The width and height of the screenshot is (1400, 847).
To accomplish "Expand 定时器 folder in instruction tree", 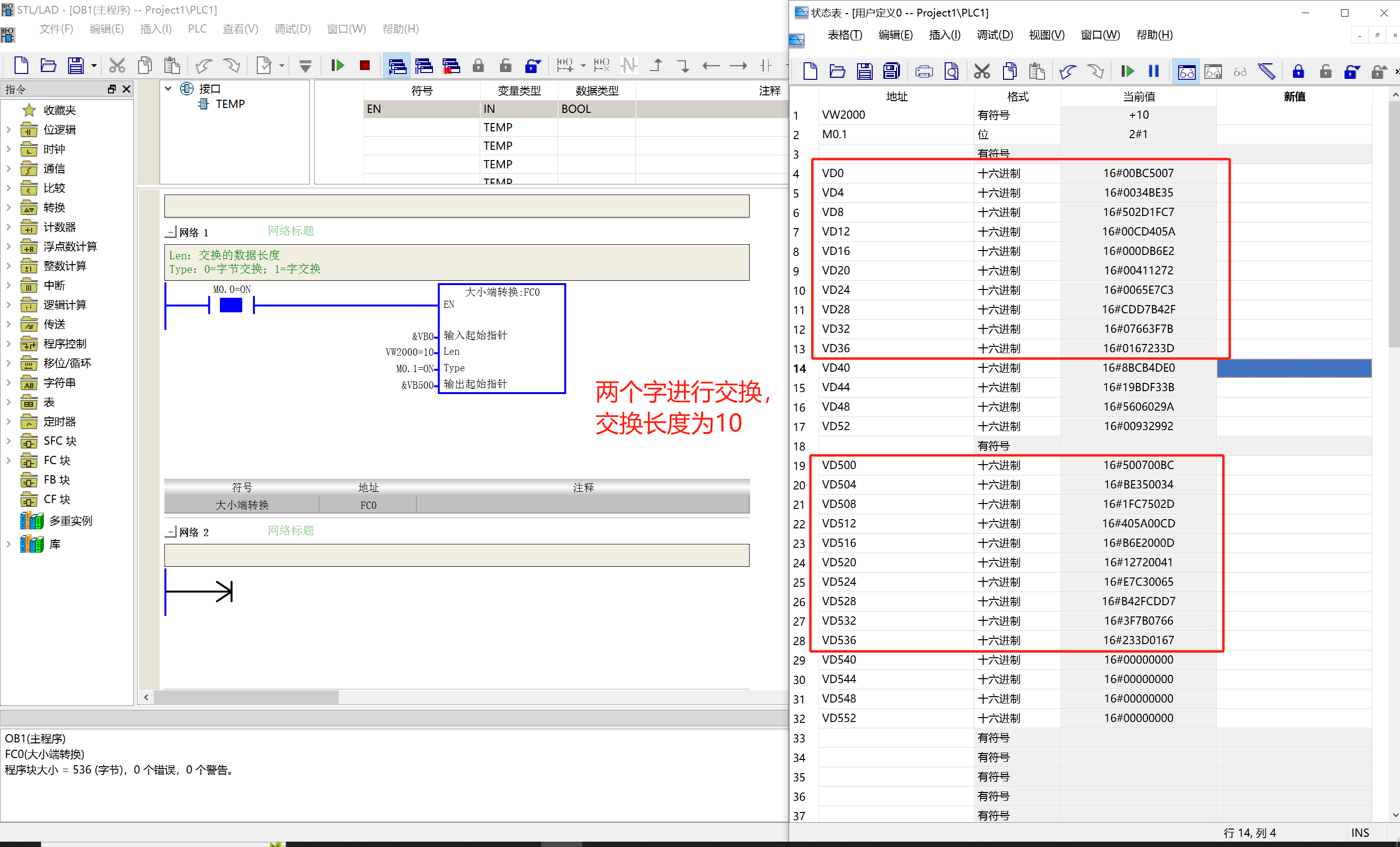I will [9, 421].
